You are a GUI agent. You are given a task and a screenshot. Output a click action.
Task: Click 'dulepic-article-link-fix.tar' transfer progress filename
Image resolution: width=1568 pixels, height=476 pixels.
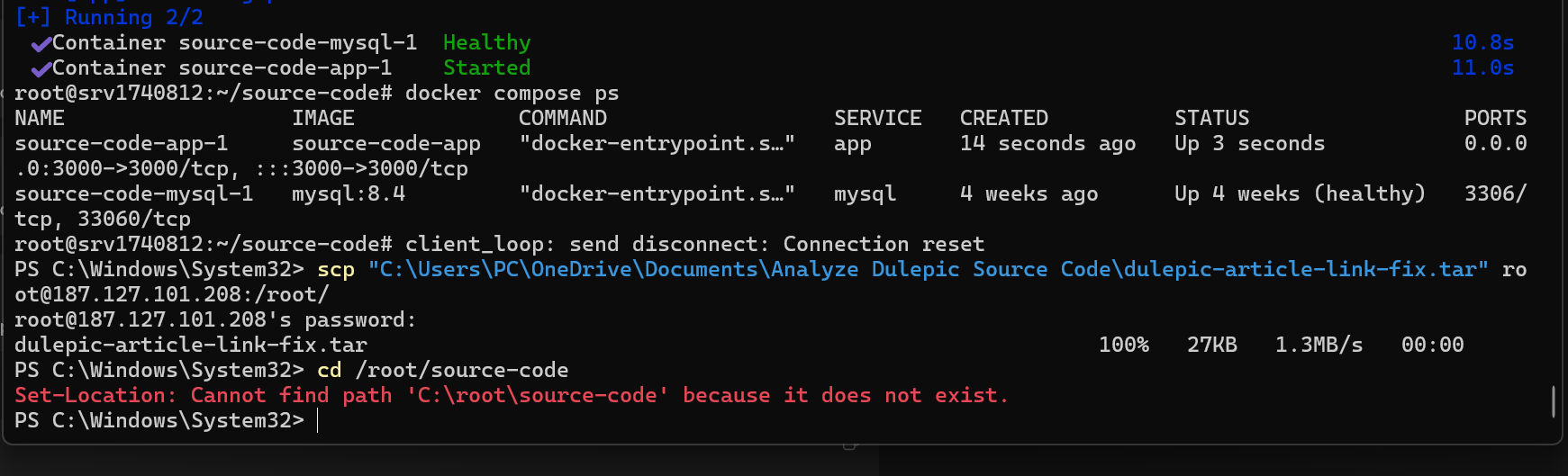[191, 346]
